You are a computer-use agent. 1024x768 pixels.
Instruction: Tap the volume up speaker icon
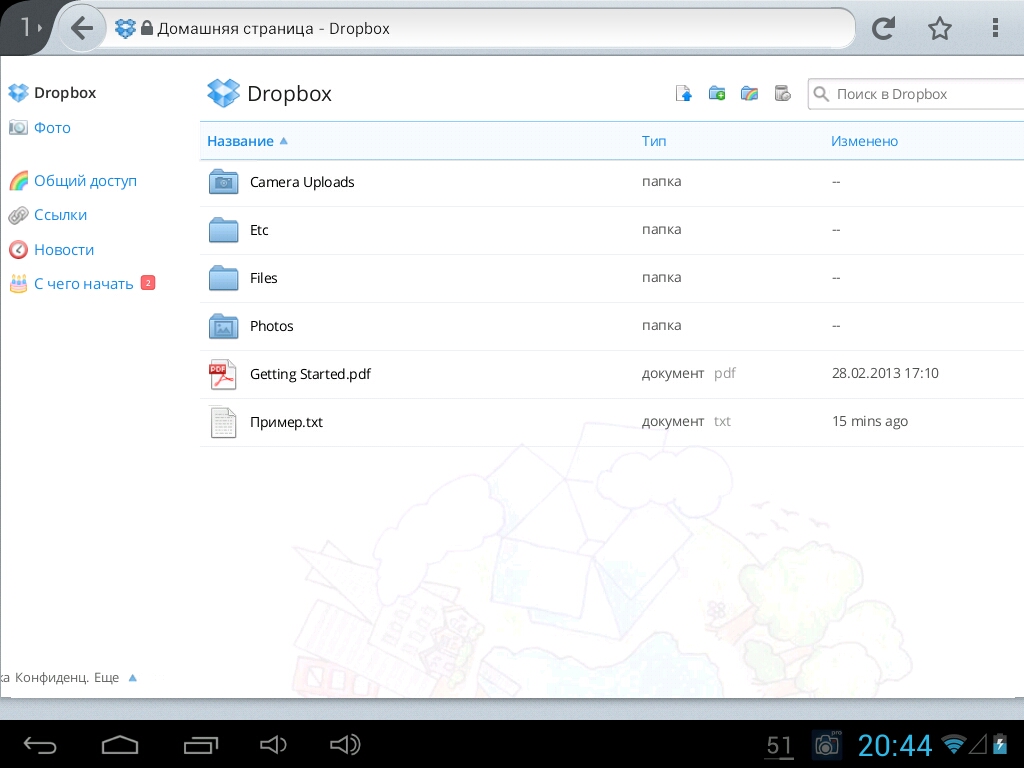345,744
